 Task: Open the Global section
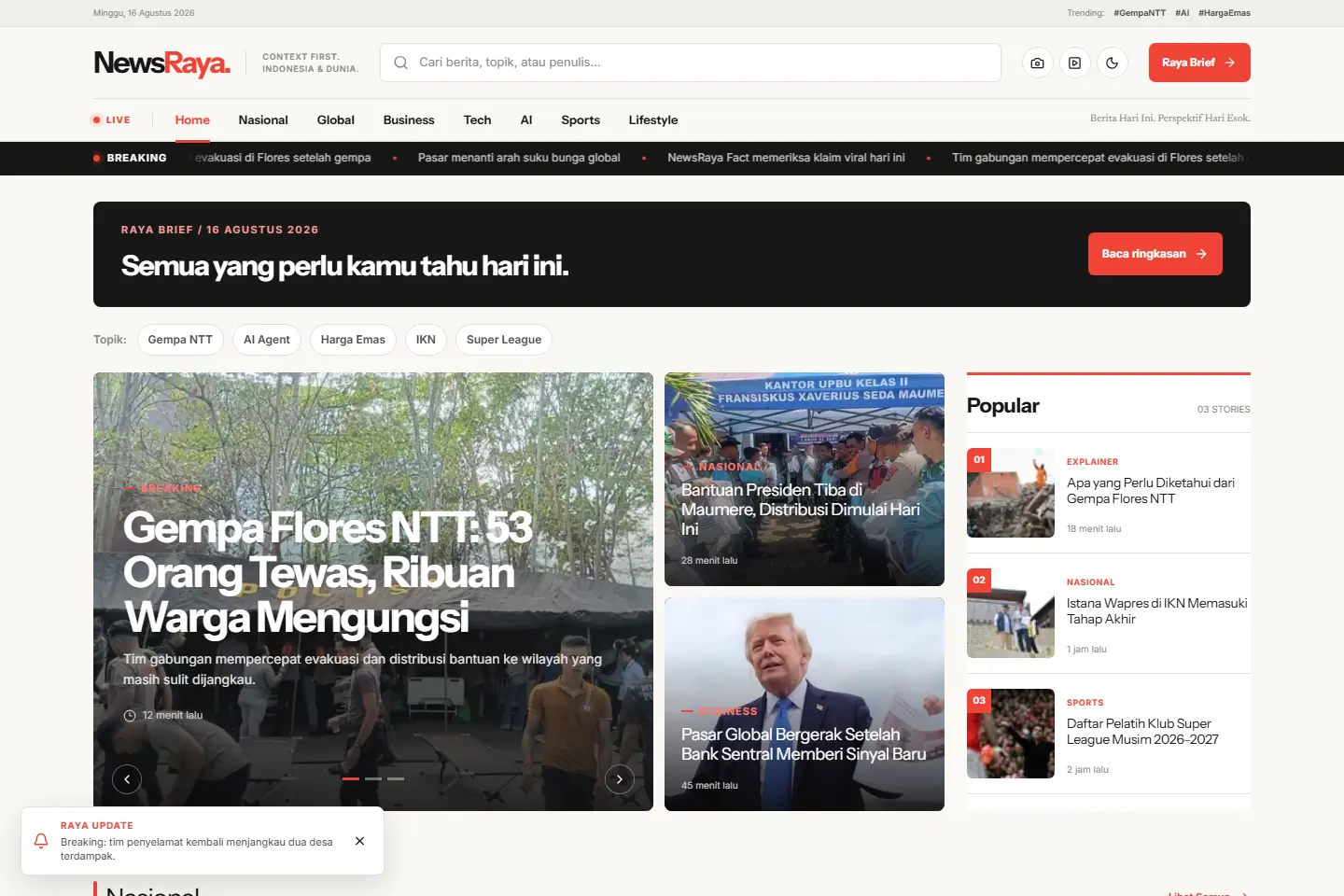[x=336, y=119]
